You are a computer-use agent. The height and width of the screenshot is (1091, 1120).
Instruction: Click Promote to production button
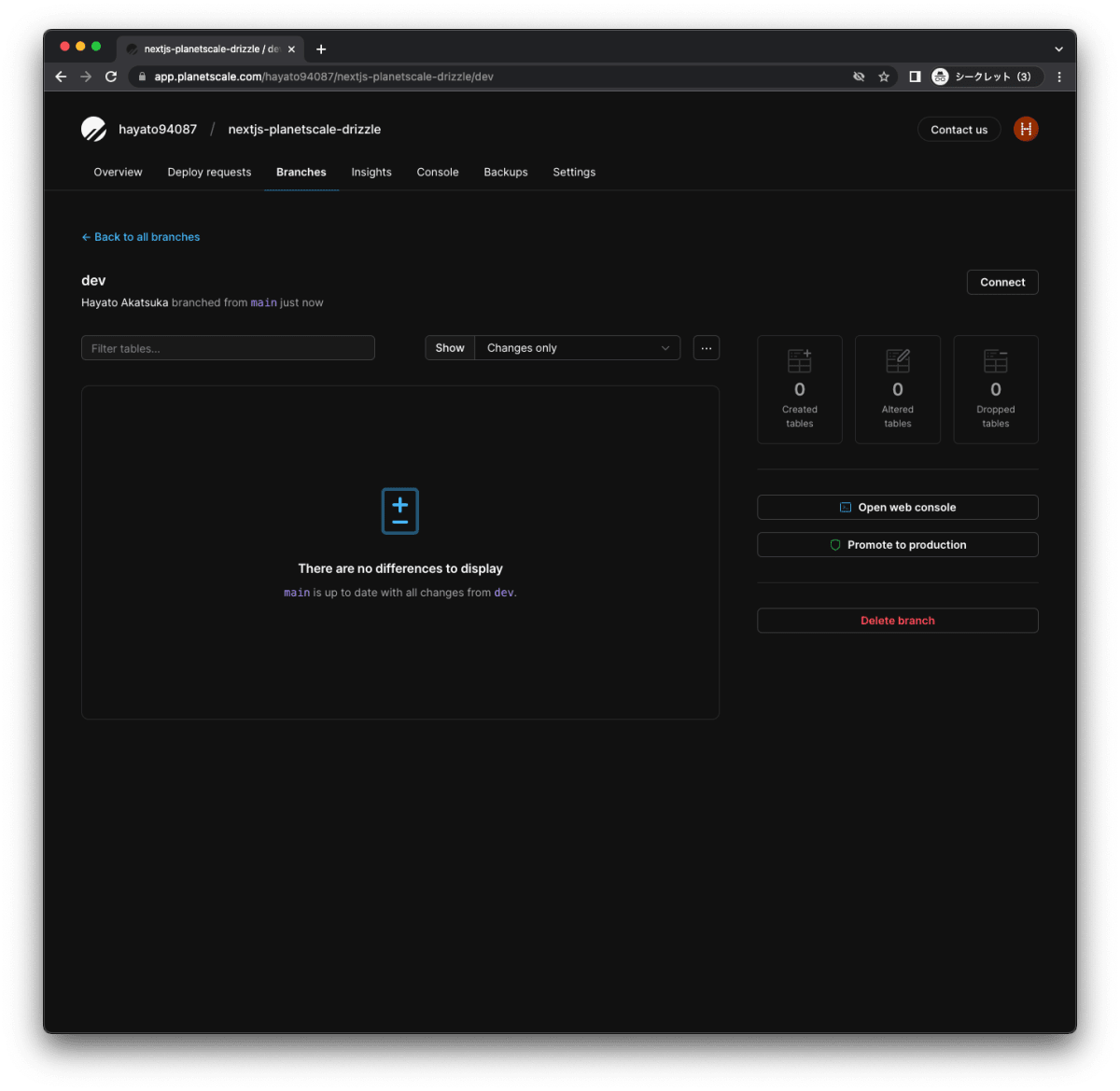(898, 545)
